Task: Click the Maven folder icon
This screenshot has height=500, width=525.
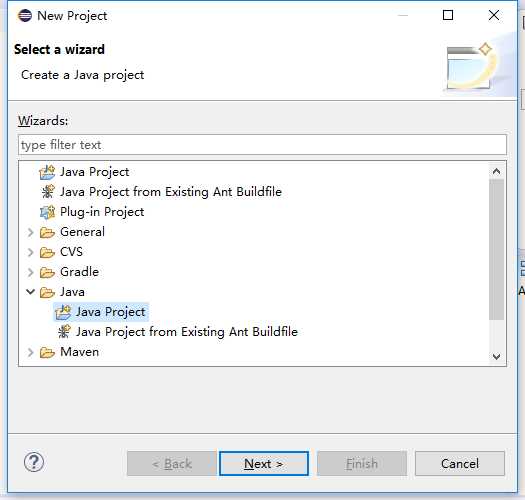Action: 47,352
